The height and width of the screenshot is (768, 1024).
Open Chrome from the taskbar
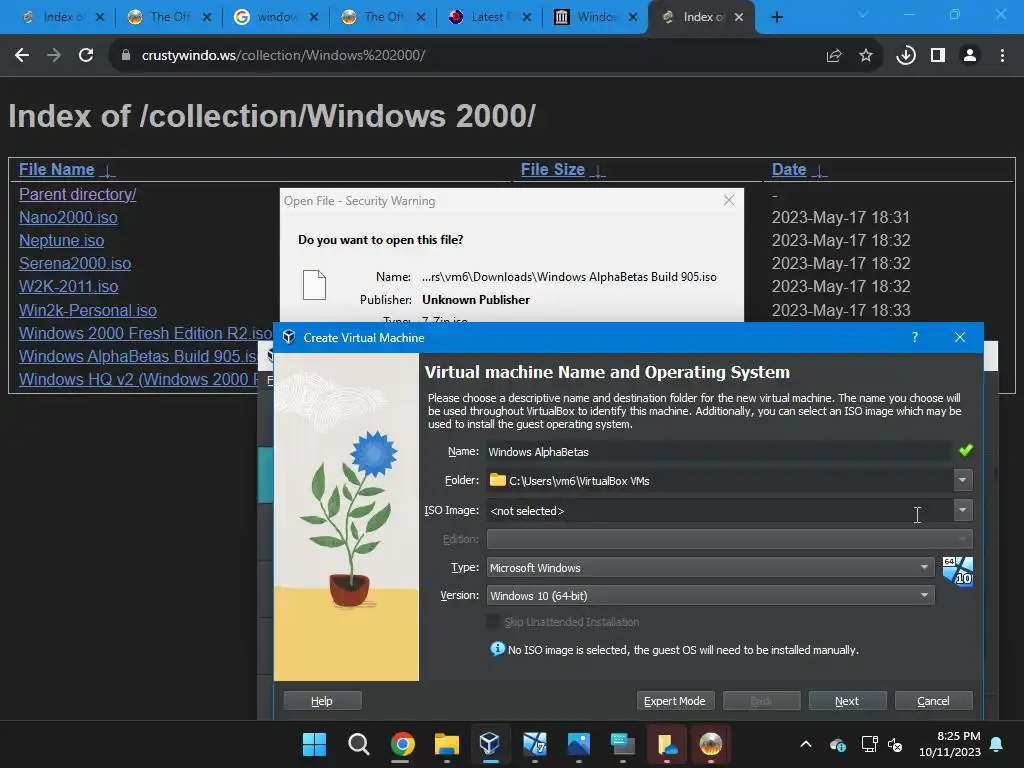coord(403,744)
